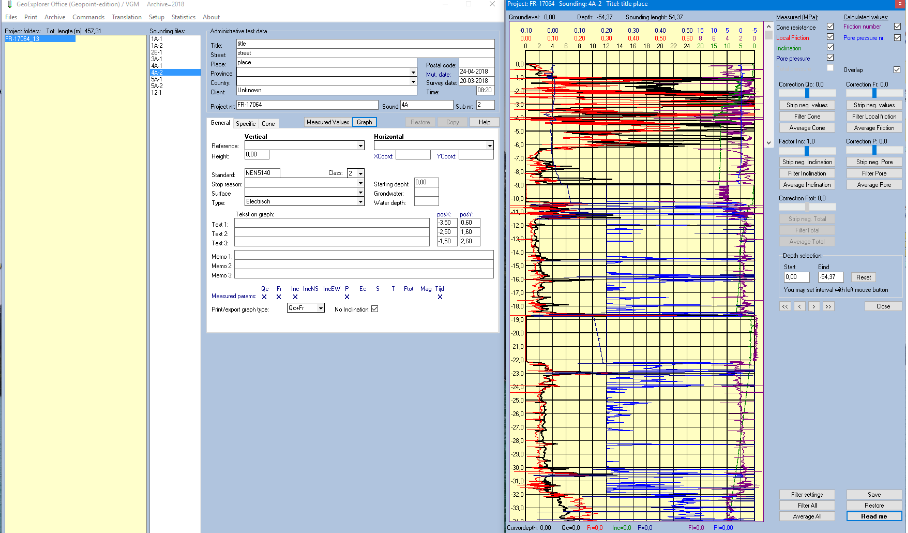Image resolution: width=908 pixels, height=533 pixels.
Task: Click the Restore button
Action: click(874, 506)
